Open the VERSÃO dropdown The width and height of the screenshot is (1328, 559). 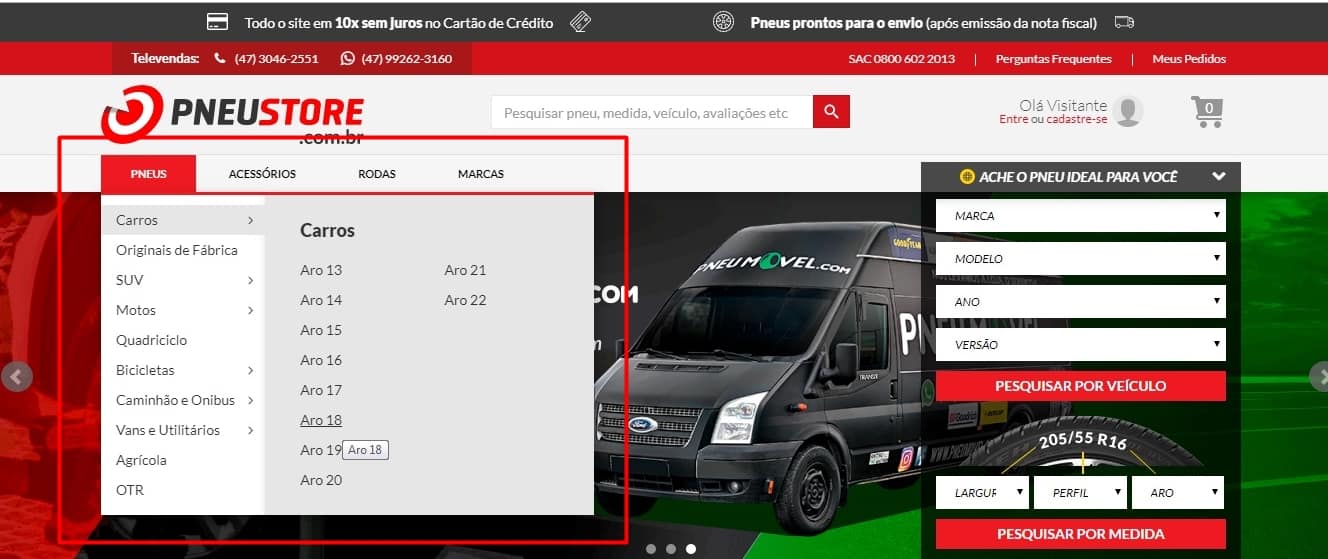1081,344
